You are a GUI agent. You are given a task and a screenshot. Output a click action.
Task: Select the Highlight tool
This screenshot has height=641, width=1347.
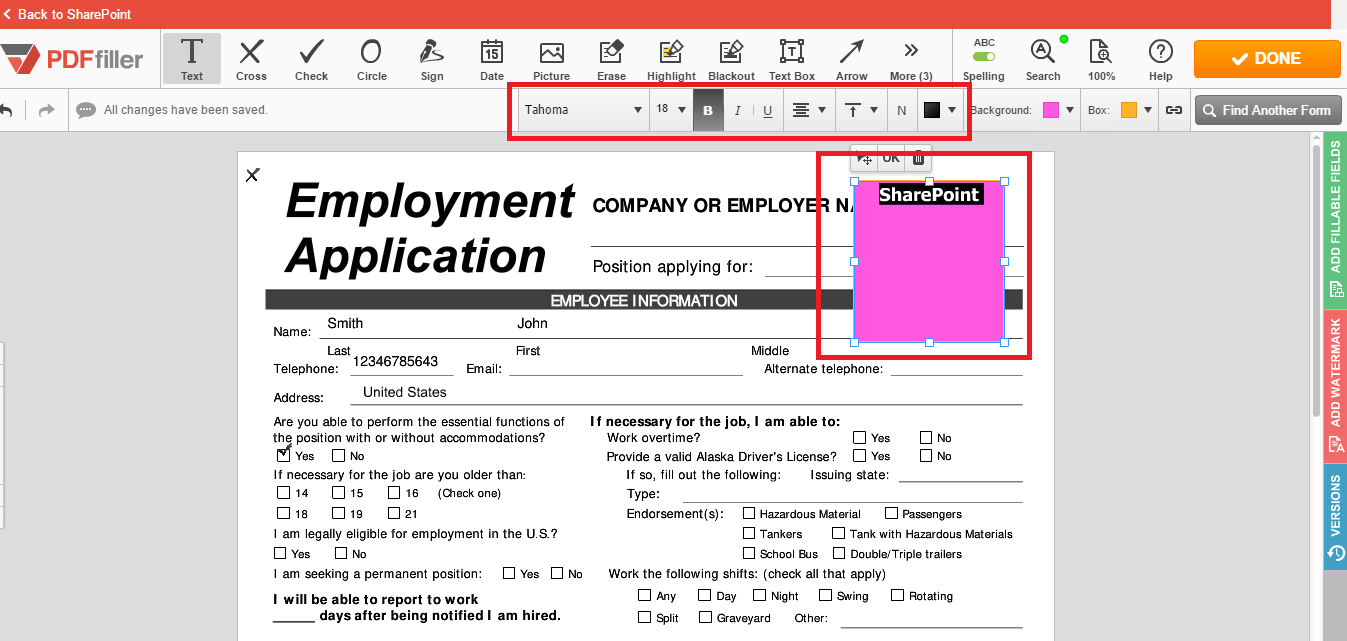click(x=671, y=58)
